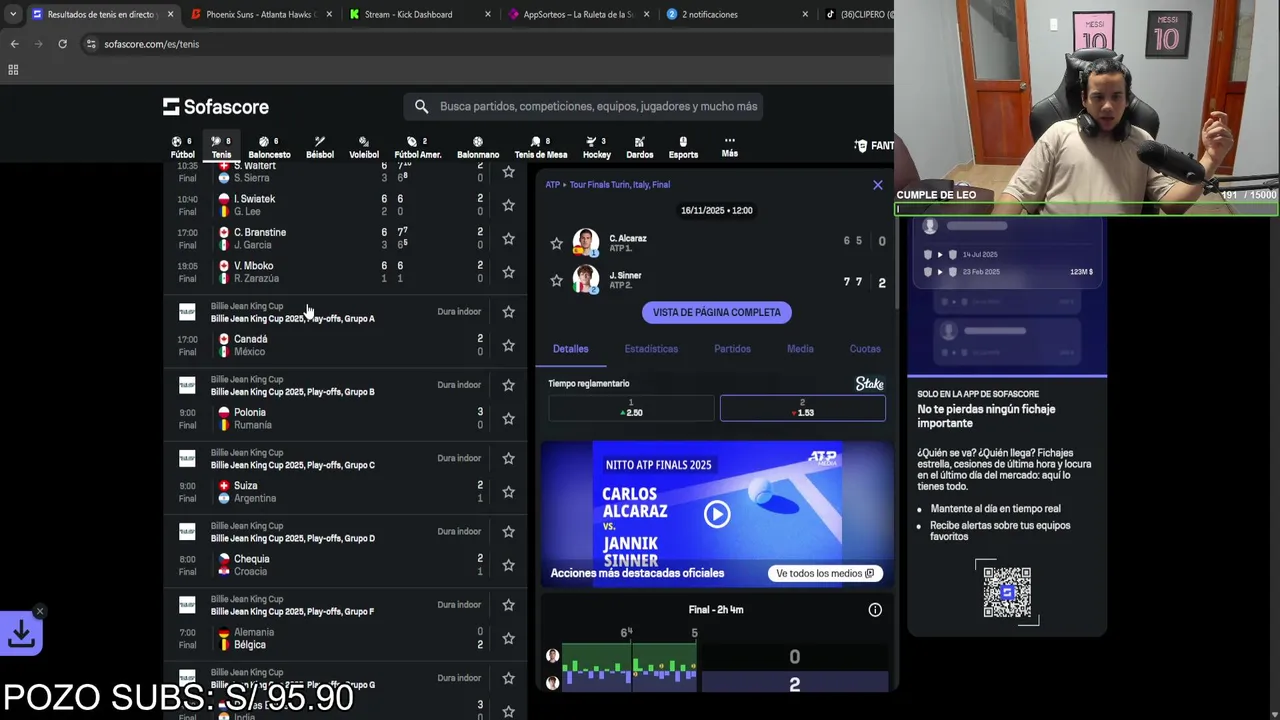
Task: Click the download overlay icon
Action: click(x=21, y=633)
